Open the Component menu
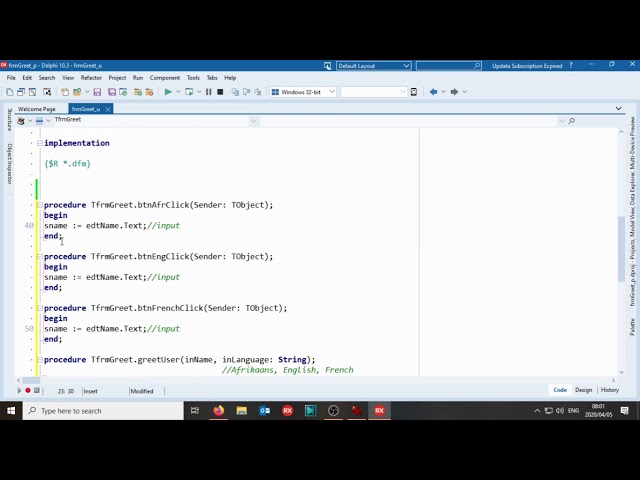 point(164,78)
